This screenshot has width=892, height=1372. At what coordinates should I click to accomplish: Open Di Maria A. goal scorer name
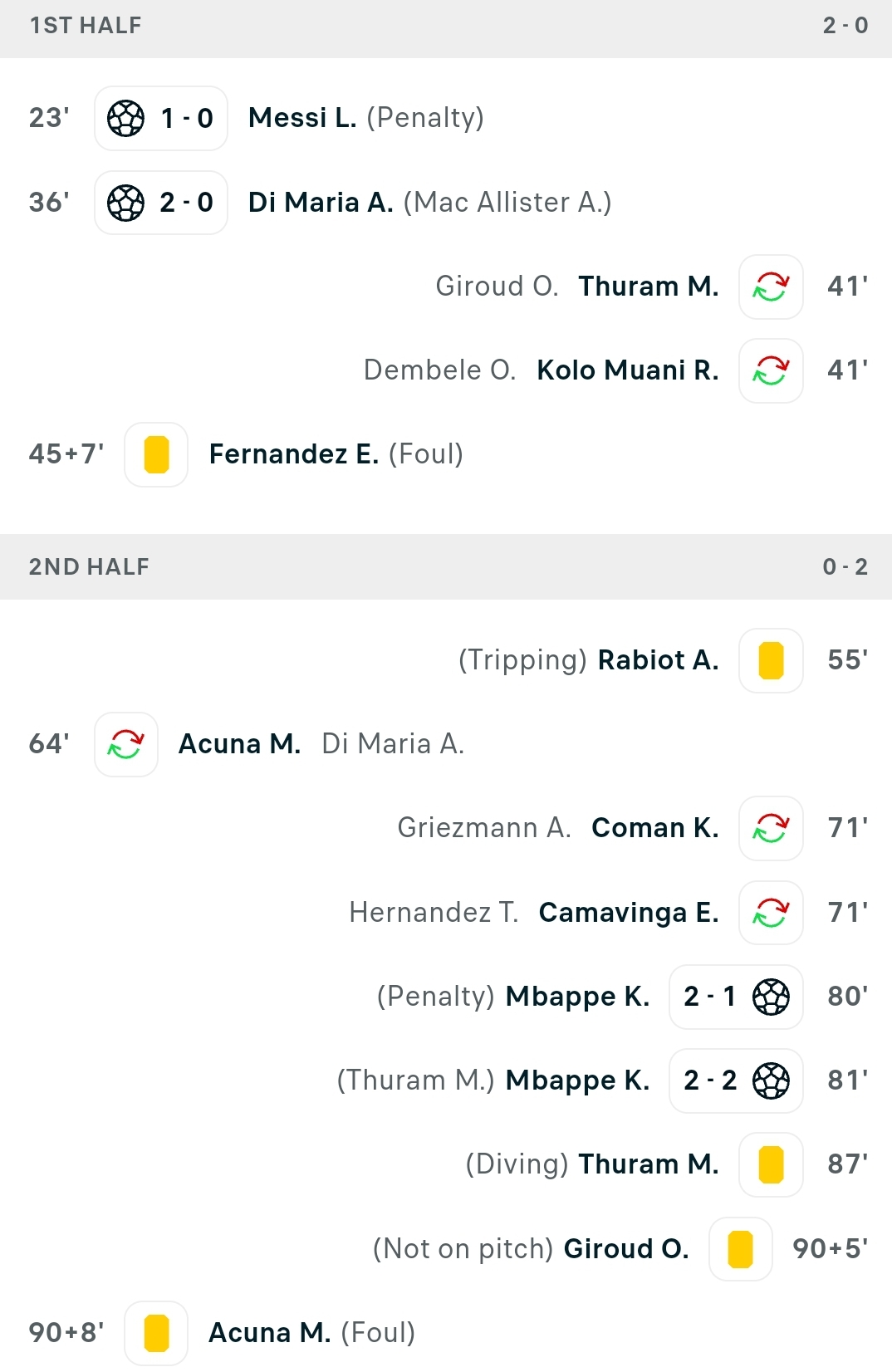pyautogui.click(x=321, y=202)
